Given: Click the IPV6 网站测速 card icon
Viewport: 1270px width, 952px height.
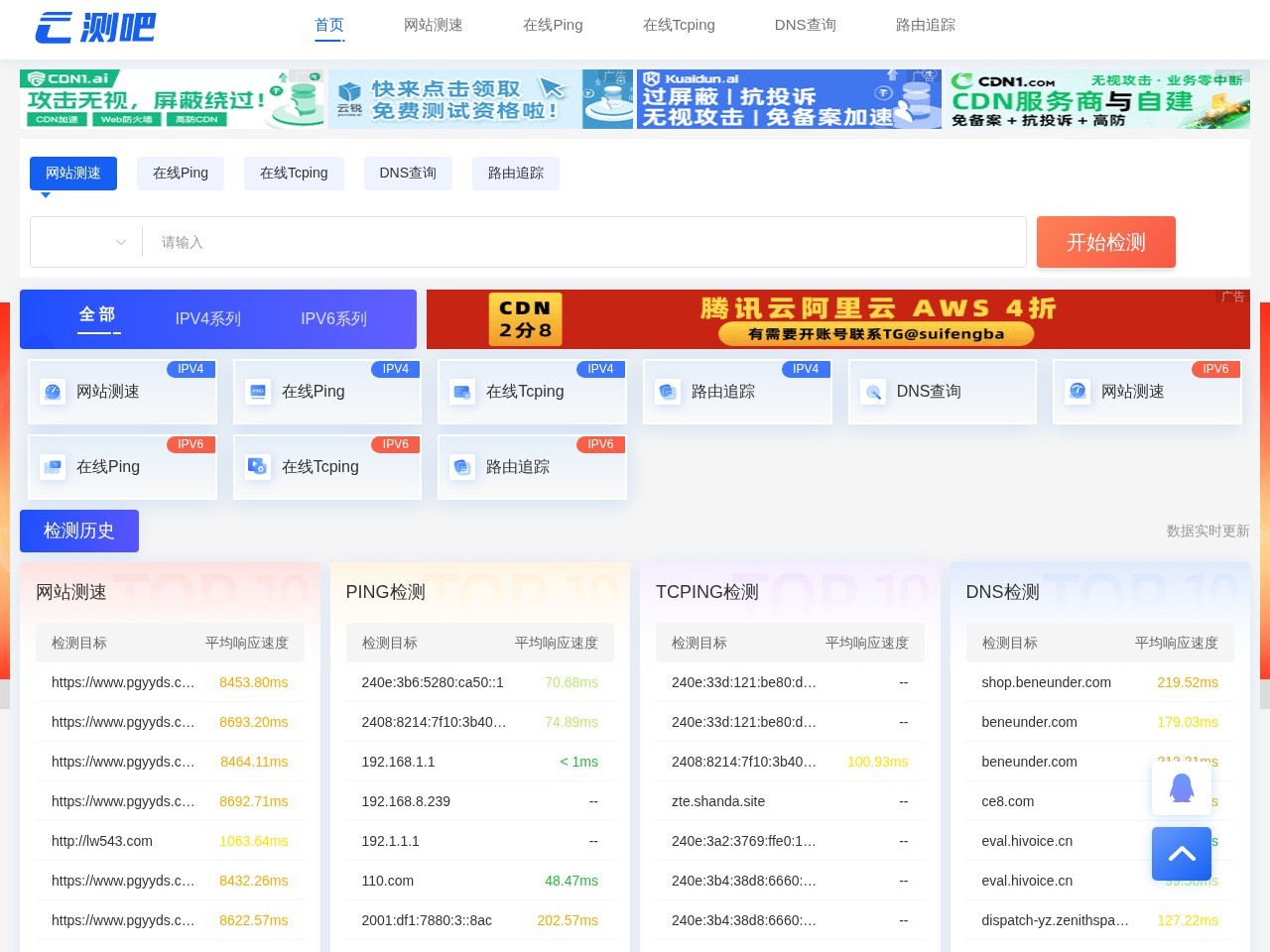Looking at the screenshot, I should tap(1078, 392).
